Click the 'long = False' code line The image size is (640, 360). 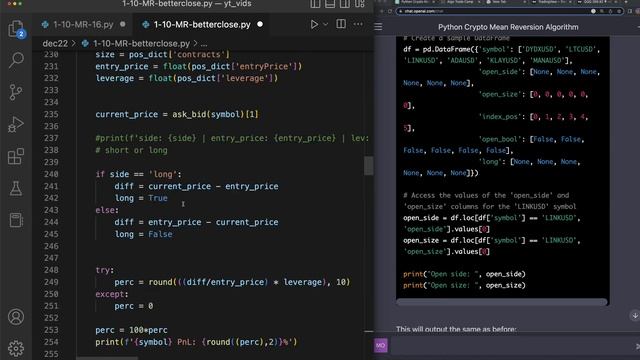(143, 234)
